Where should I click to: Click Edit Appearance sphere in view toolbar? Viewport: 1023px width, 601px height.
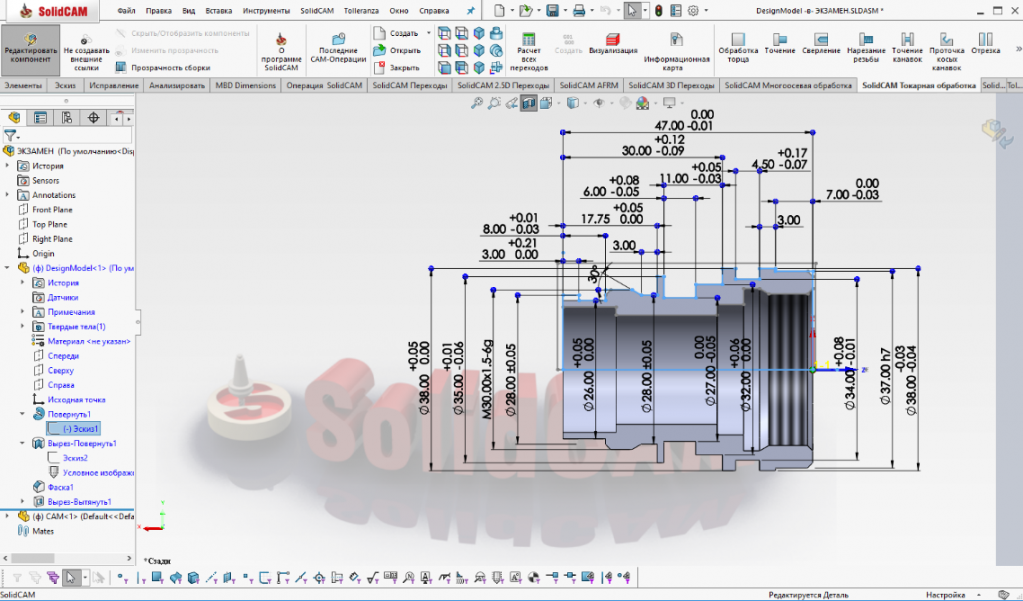625,103
